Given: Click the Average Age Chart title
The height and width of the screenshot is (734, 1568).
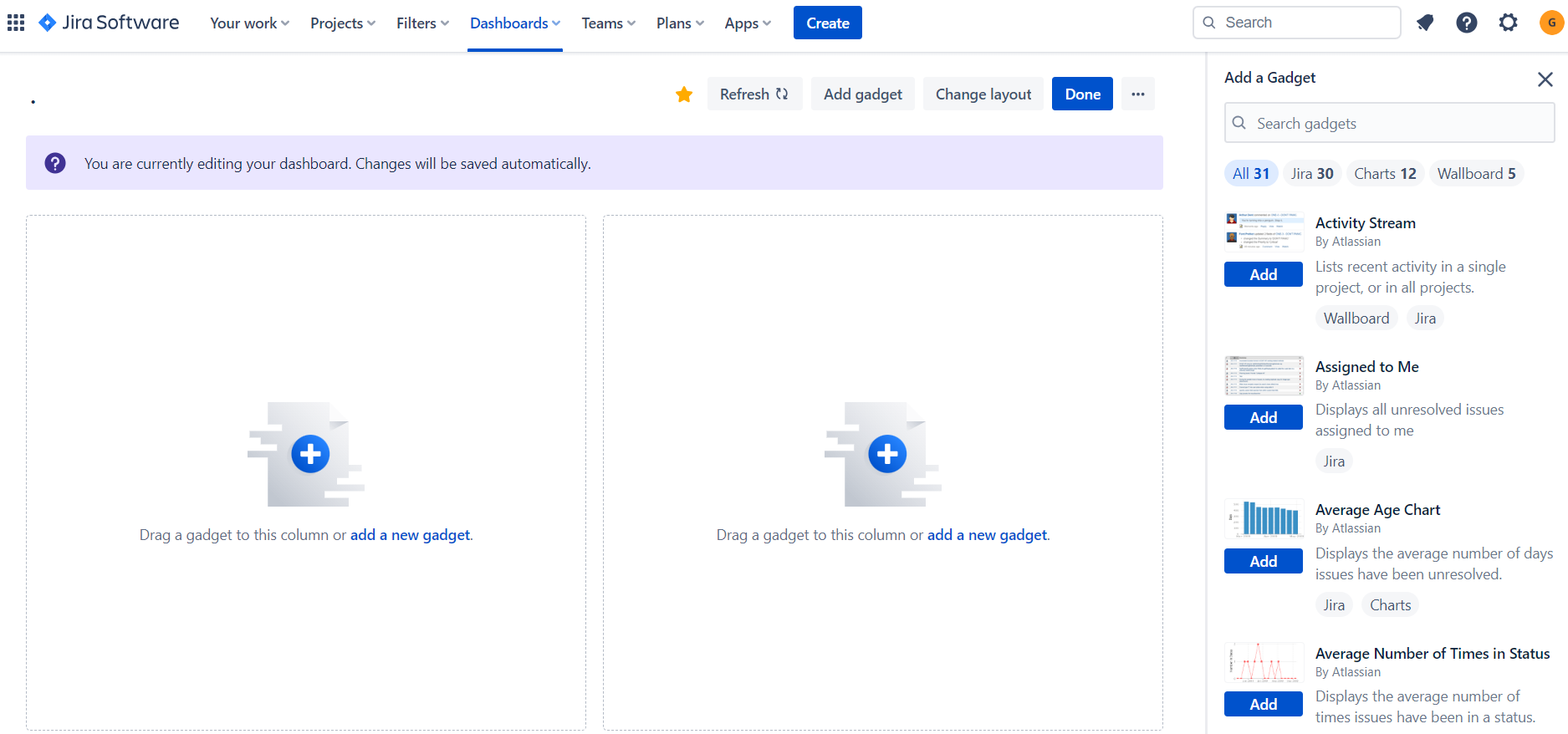Looking at the screenshot, I should click(1377, 509).
